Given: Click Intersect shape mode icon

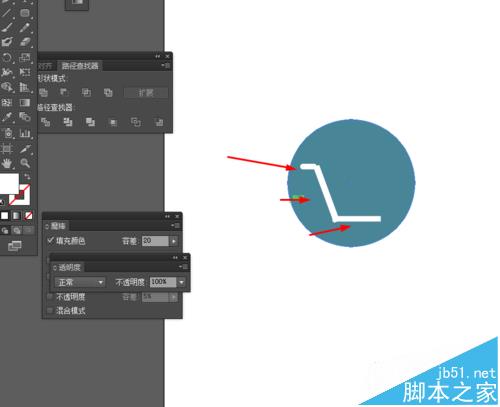Looking at the screenshot, I should point(86,93).
